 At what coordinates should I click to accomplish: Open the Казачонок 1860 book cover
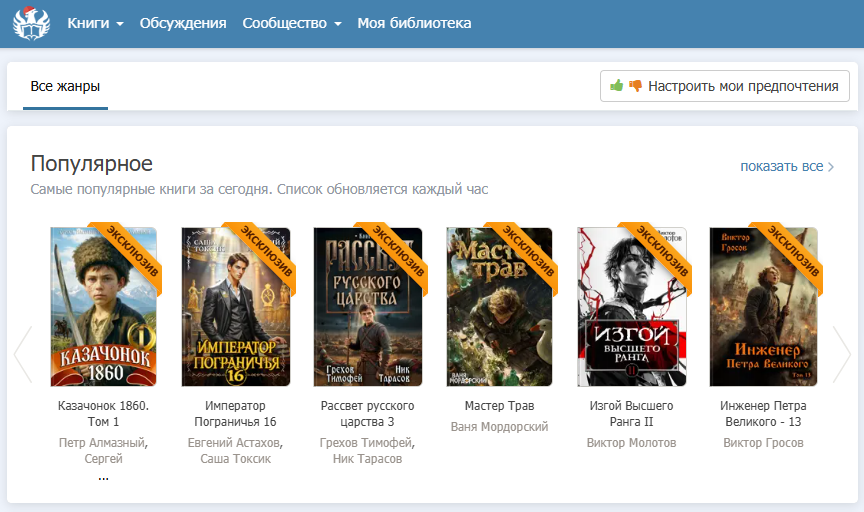tap(104, 307)
